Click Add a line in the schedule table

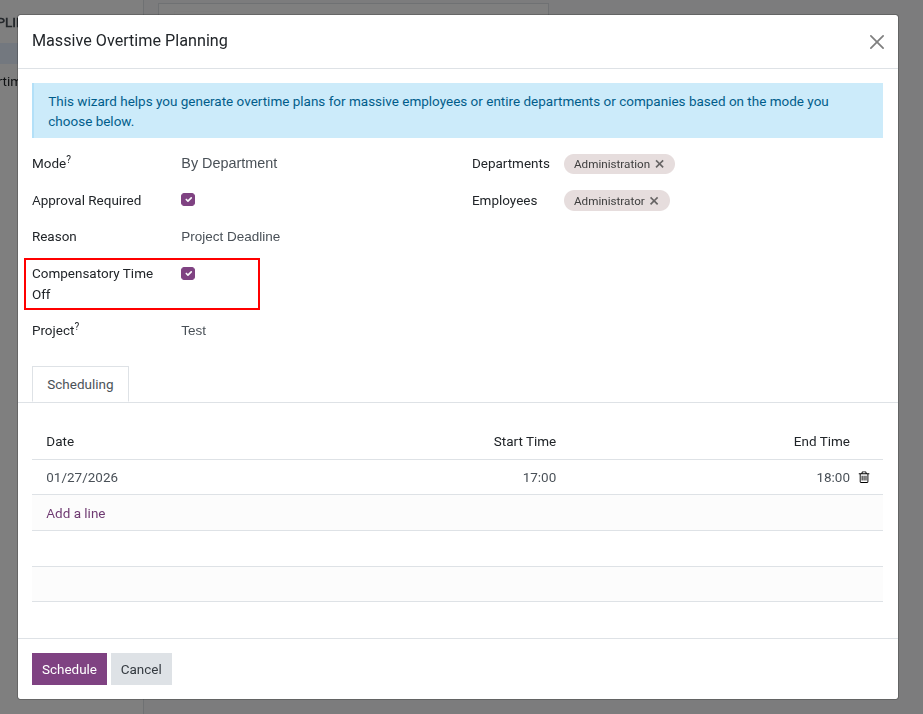point(75,513)
